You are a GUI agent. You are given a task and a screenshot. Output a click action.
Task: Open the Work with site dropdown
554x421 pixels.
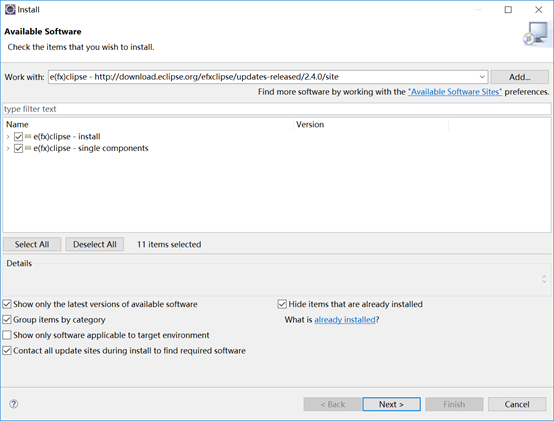(x=482, y=77)
